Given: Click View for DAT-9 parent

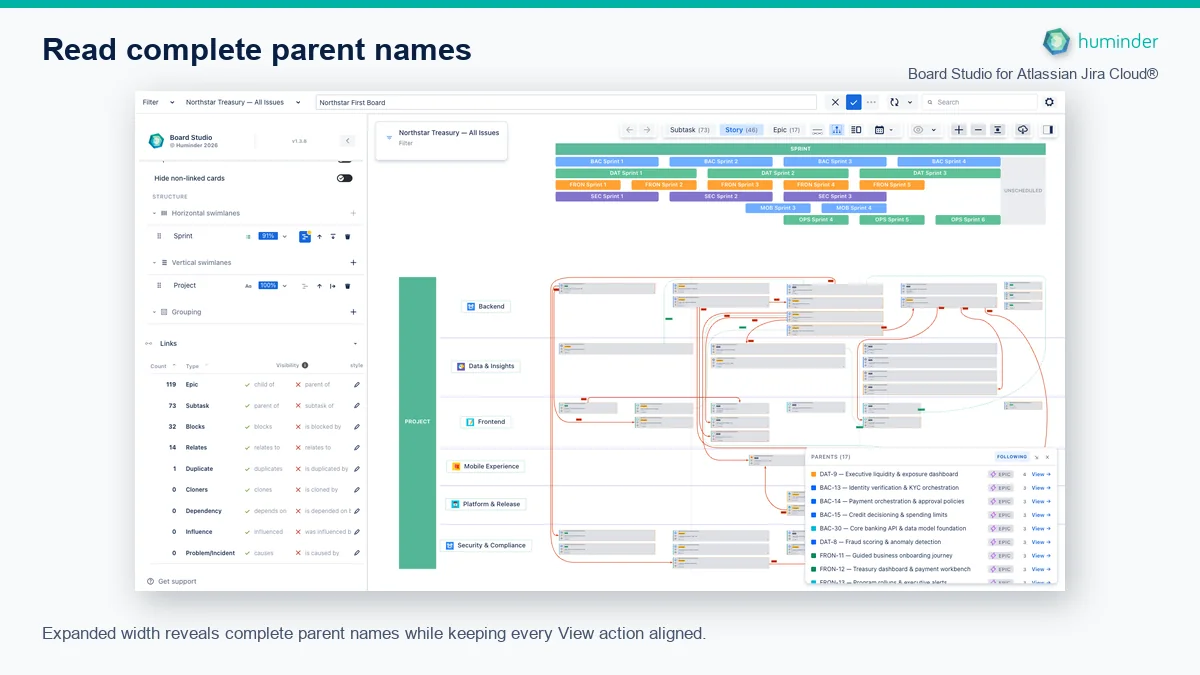Looking at the screenshot, I should 1041,474.
